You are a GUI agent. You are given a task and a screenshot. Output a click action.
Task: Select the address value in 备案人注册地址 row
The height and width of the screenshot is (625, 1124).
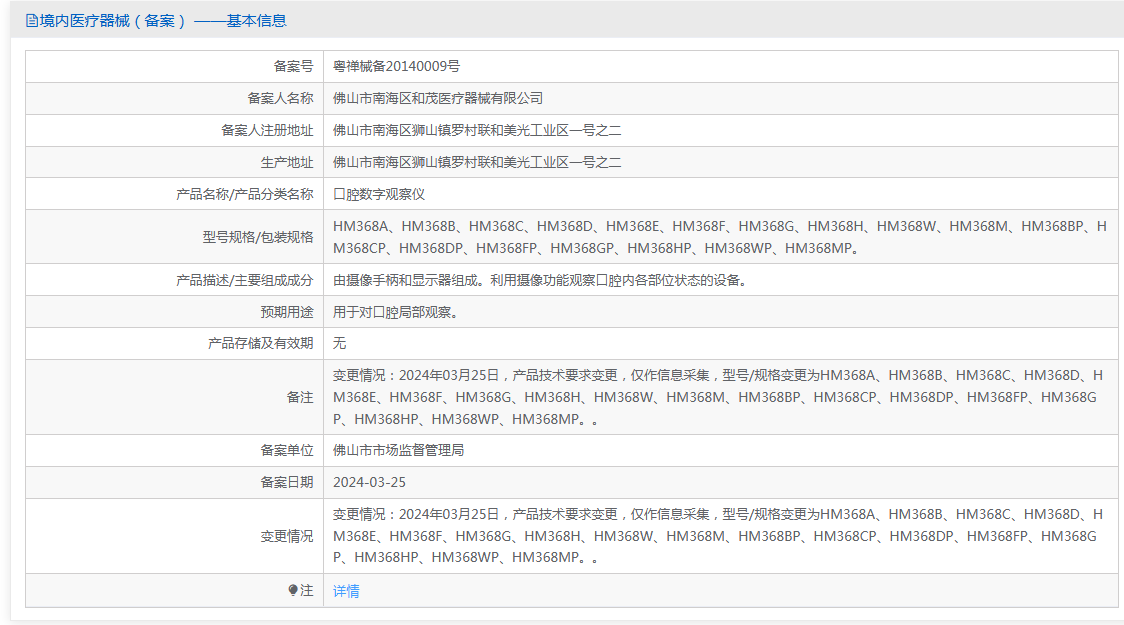(x=477, y=130)
